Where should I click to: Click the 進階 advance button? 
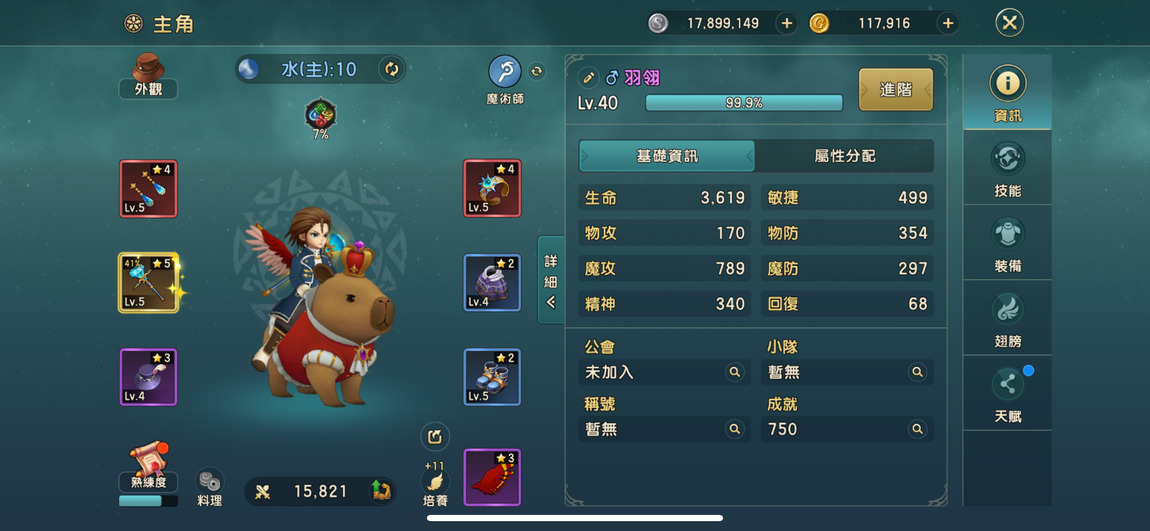point(896,89)
